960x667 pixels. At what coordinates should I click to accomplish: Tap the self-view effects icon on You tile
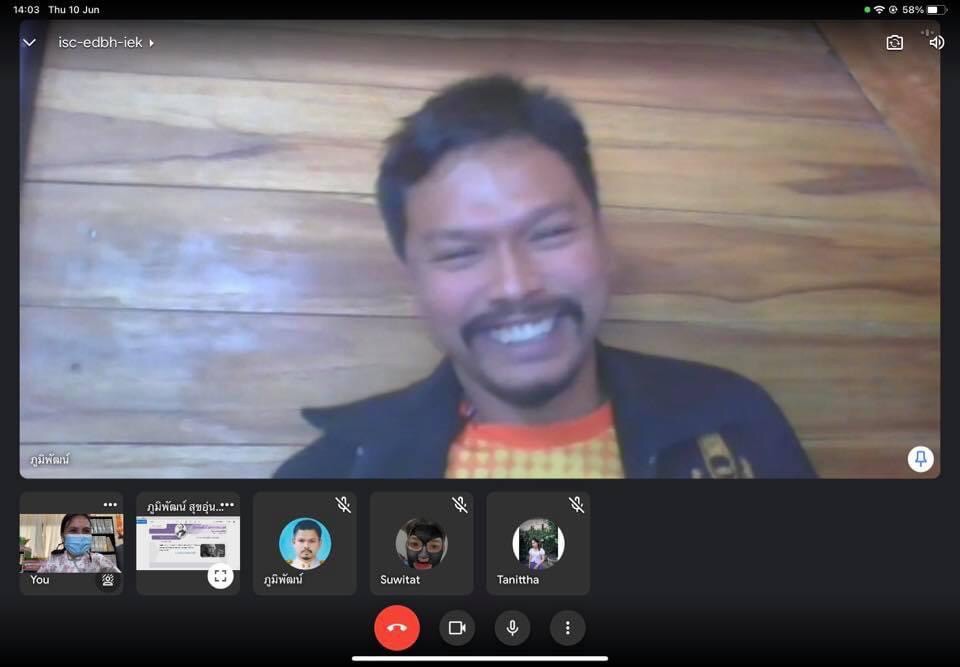tap(107, 579)
